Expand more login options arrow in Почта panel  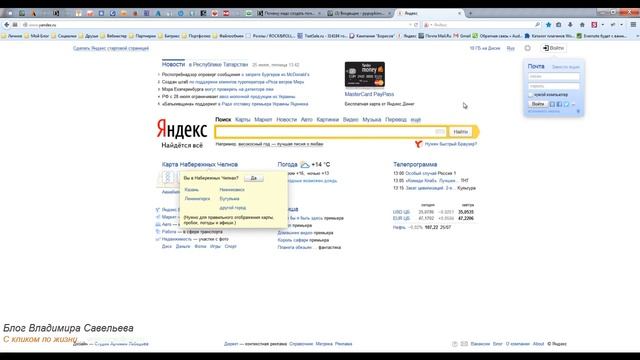[573, 104]
